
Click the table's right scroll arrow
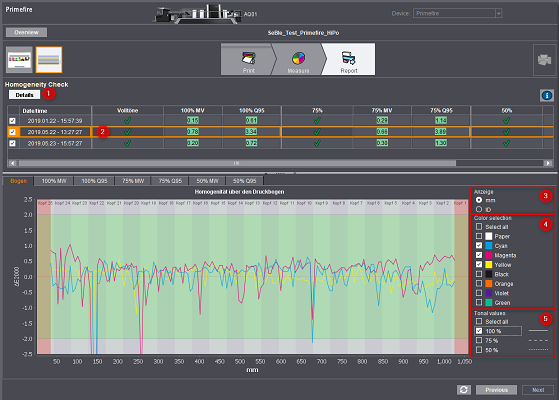(548, 163)
